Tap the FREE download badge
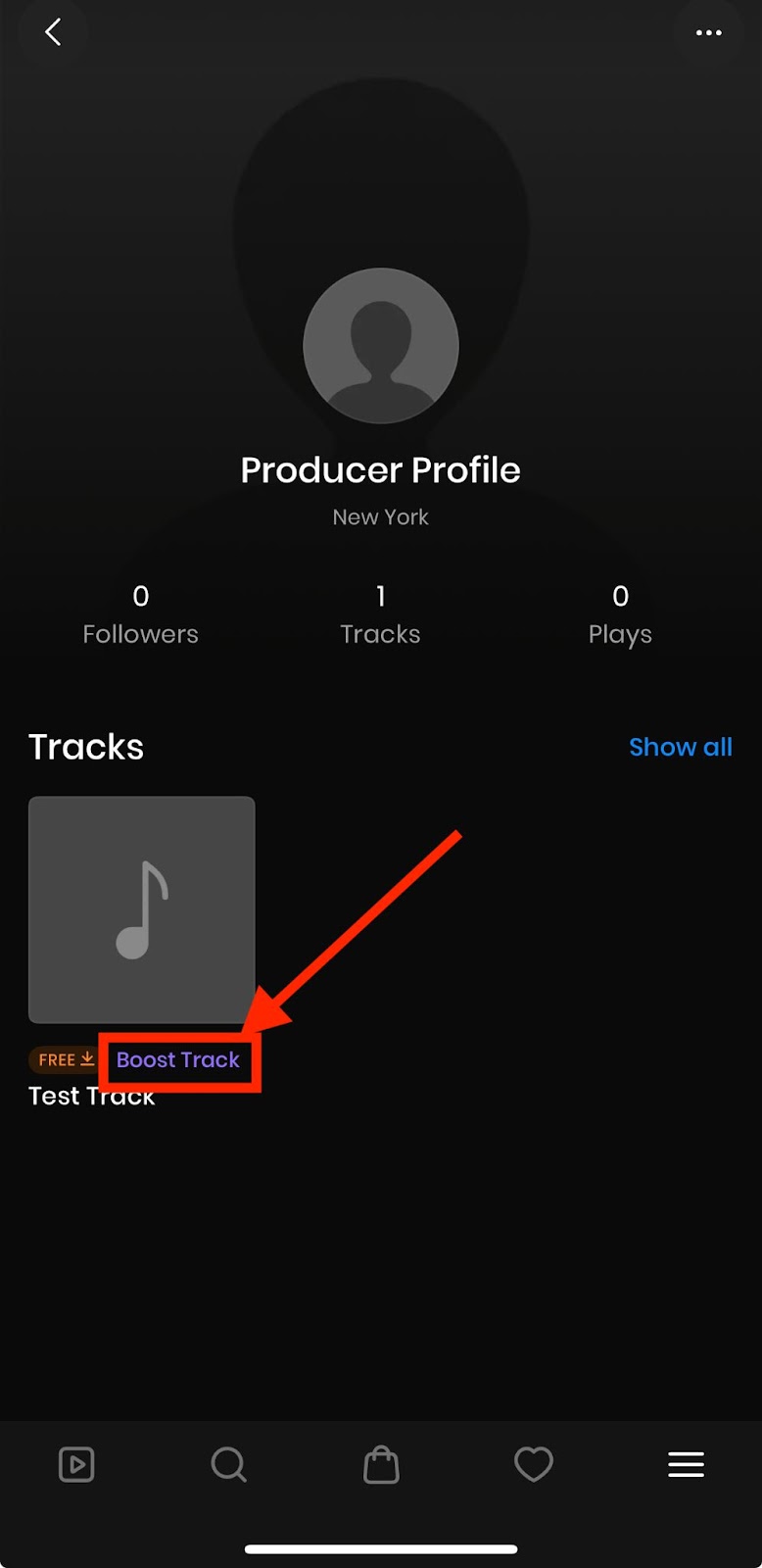This screenshot has width=762, height=1568. tap(66, 1059)
